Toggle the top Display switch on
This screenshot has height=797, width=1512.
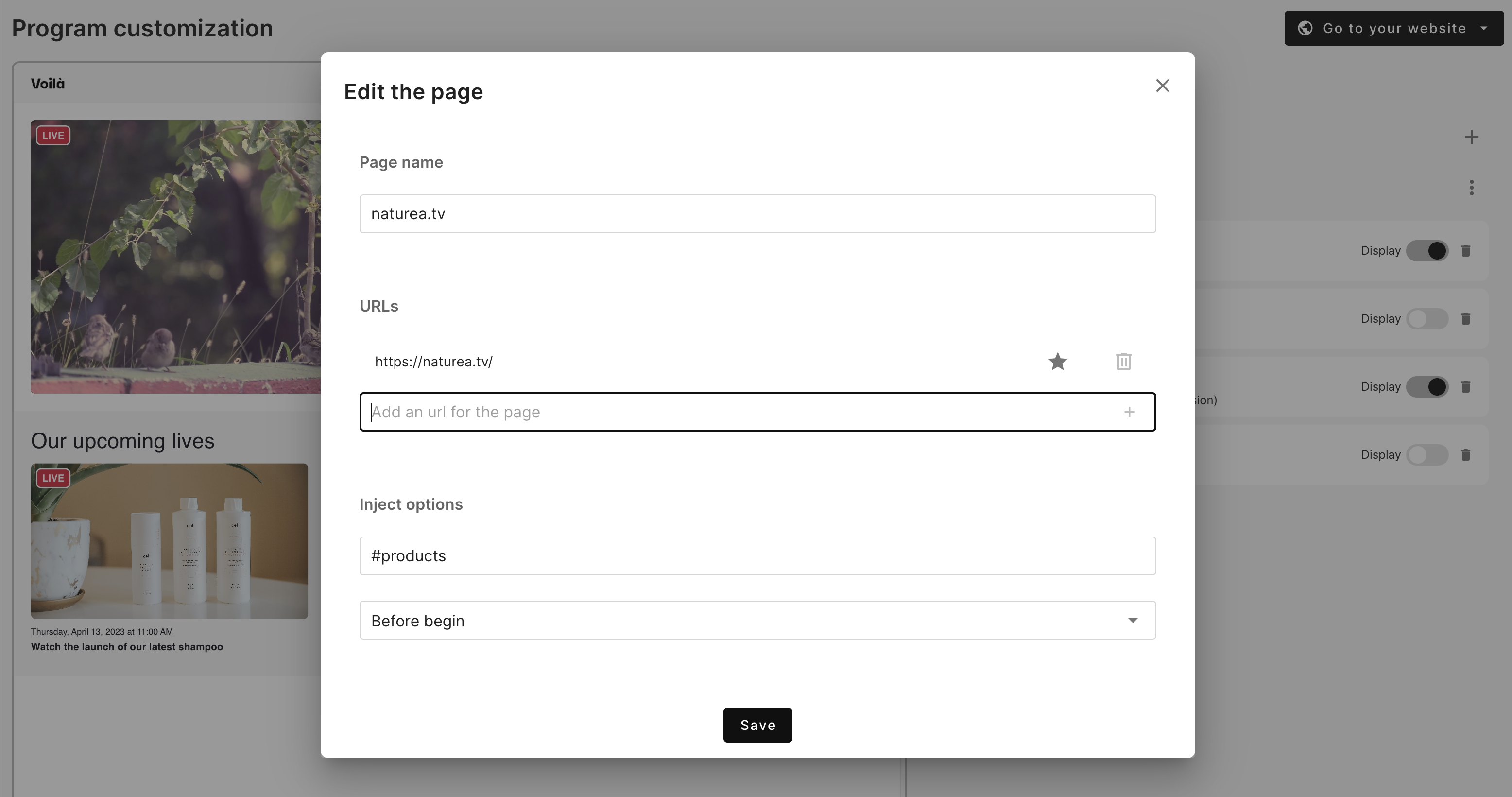pos(1427,251)
